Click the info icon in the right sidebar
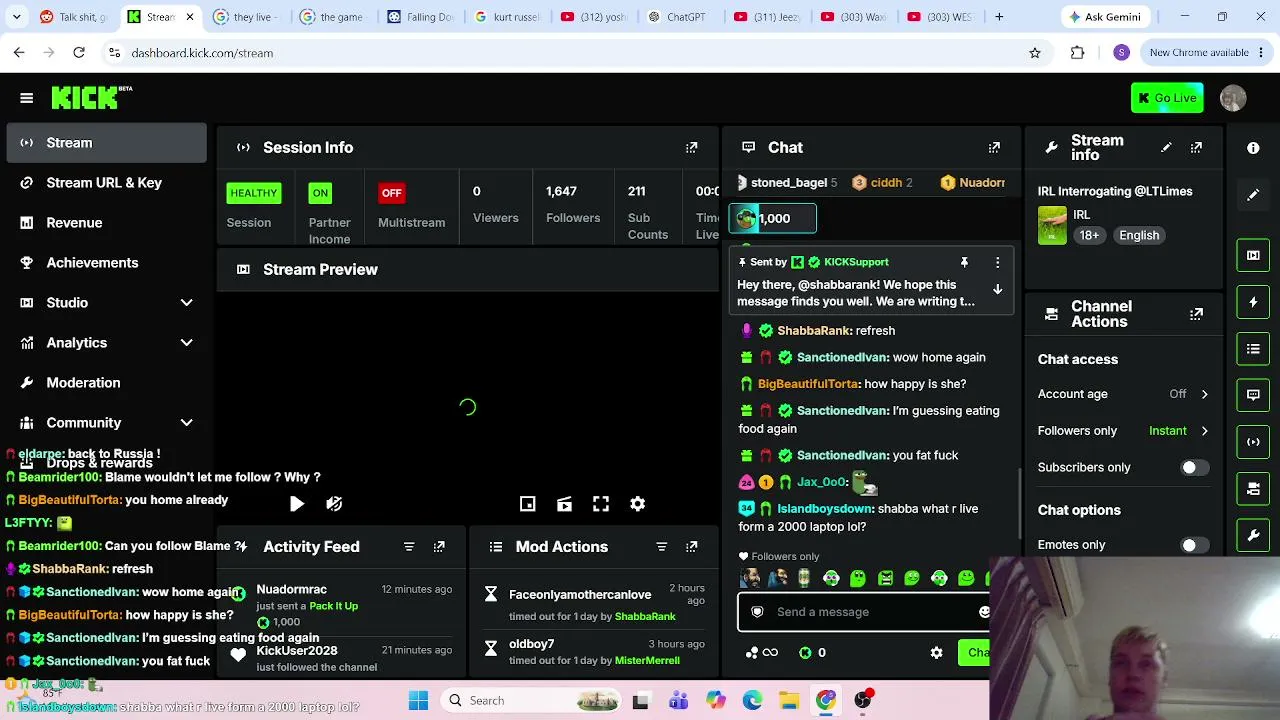This screenshot has height=720, width=1280. tap(1253, 148)
